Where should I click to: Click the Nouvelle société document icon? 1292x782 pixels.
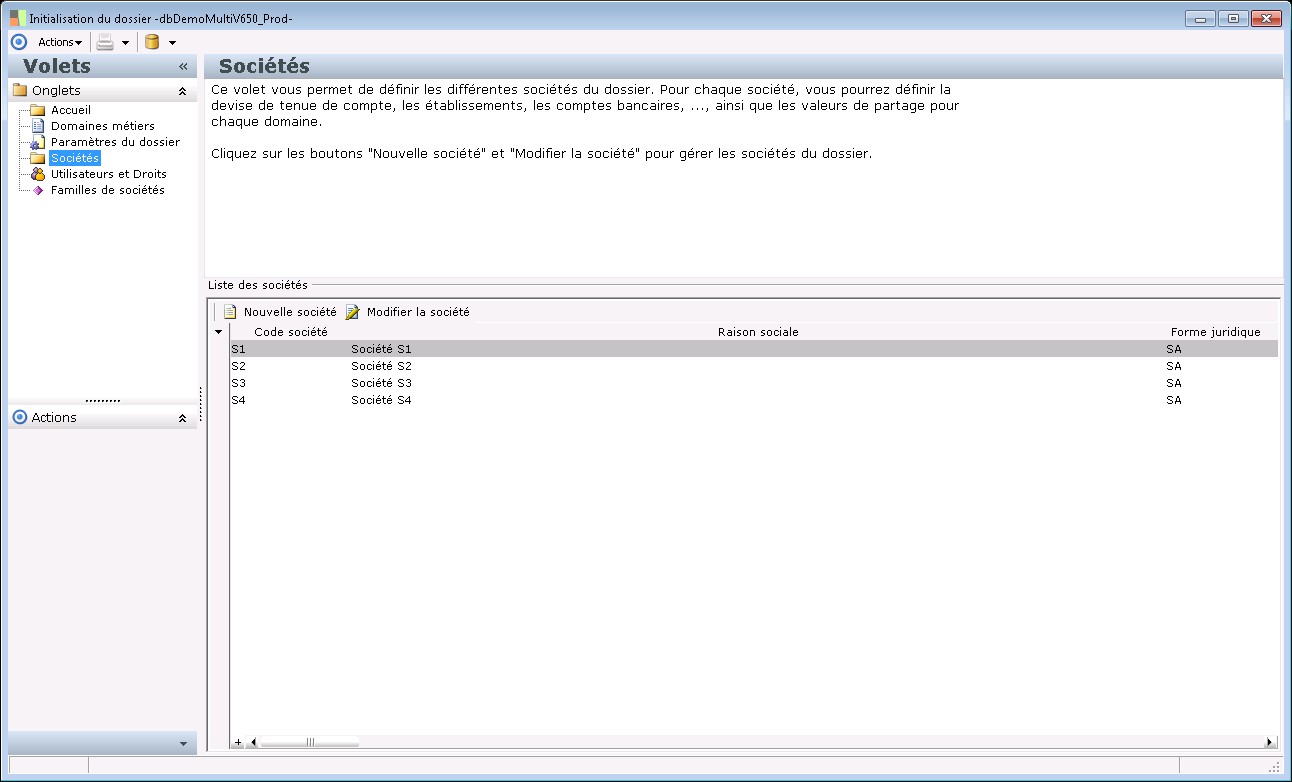[x=230, y=312]
